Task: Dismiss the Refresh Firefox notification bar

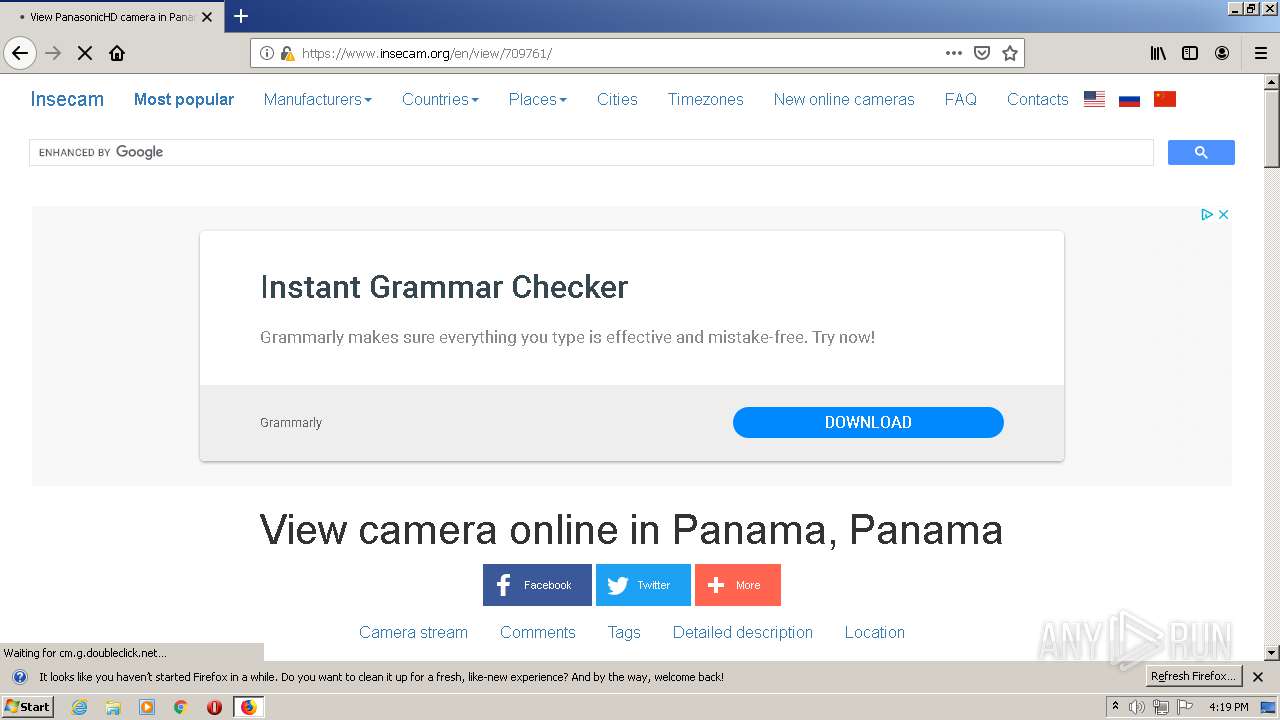Action: coord(1258,677)
